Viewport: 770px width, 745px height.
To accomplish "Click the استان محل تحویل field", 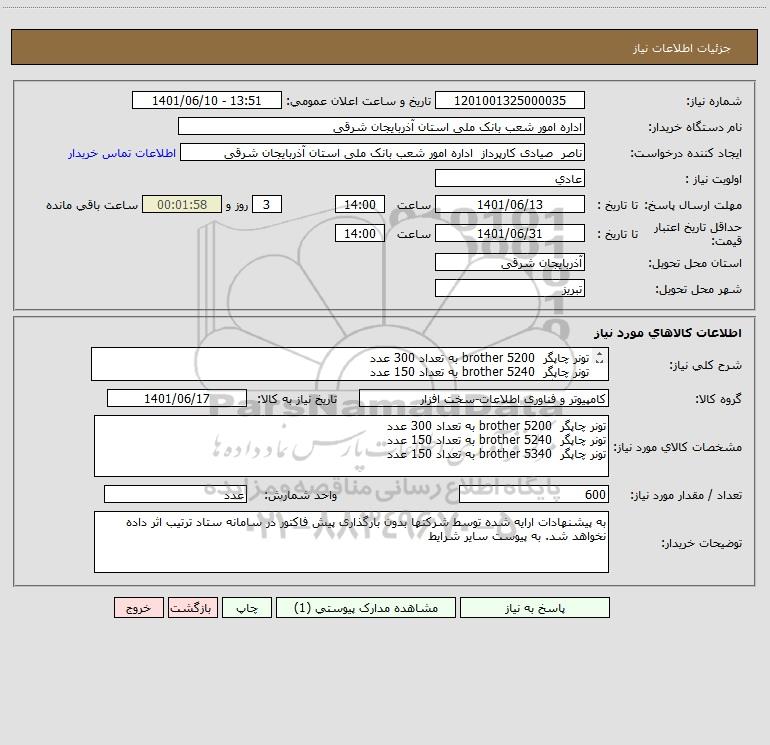I will click(510, 262).
